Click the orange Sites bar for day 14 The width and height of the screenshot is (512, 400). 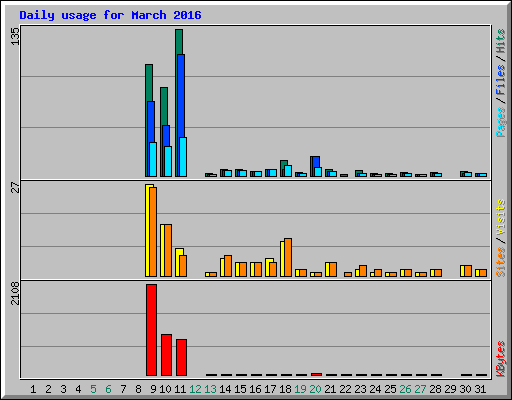[228, 266]
